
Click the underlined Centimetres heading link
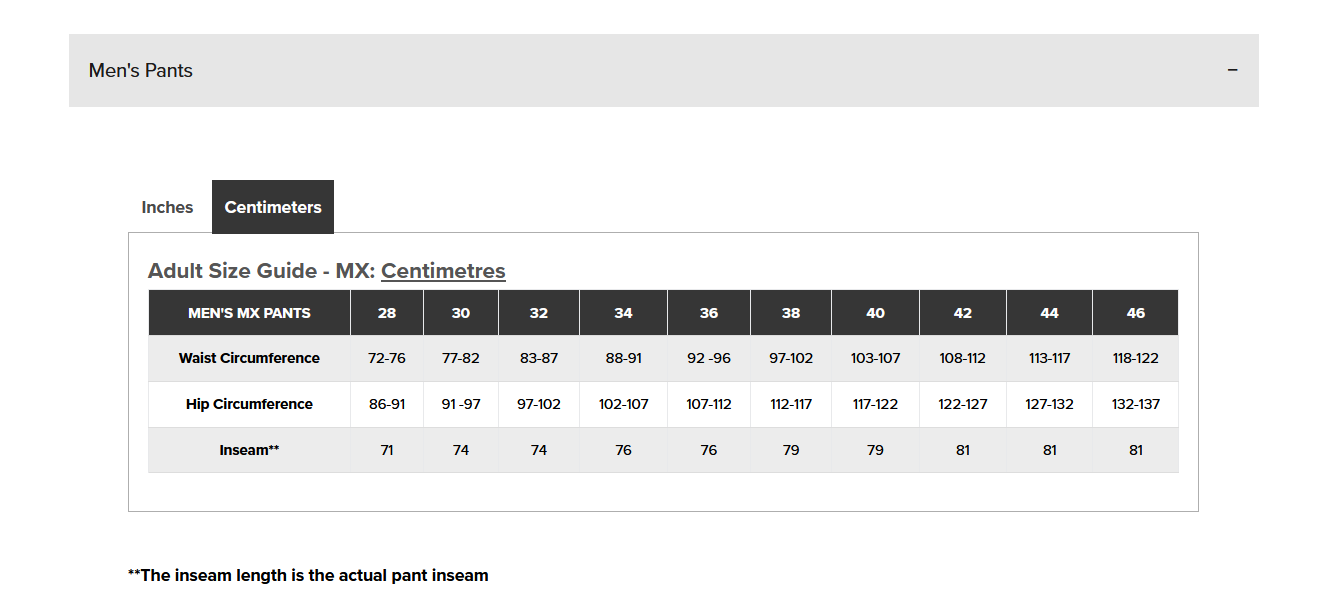pos(443,270)
